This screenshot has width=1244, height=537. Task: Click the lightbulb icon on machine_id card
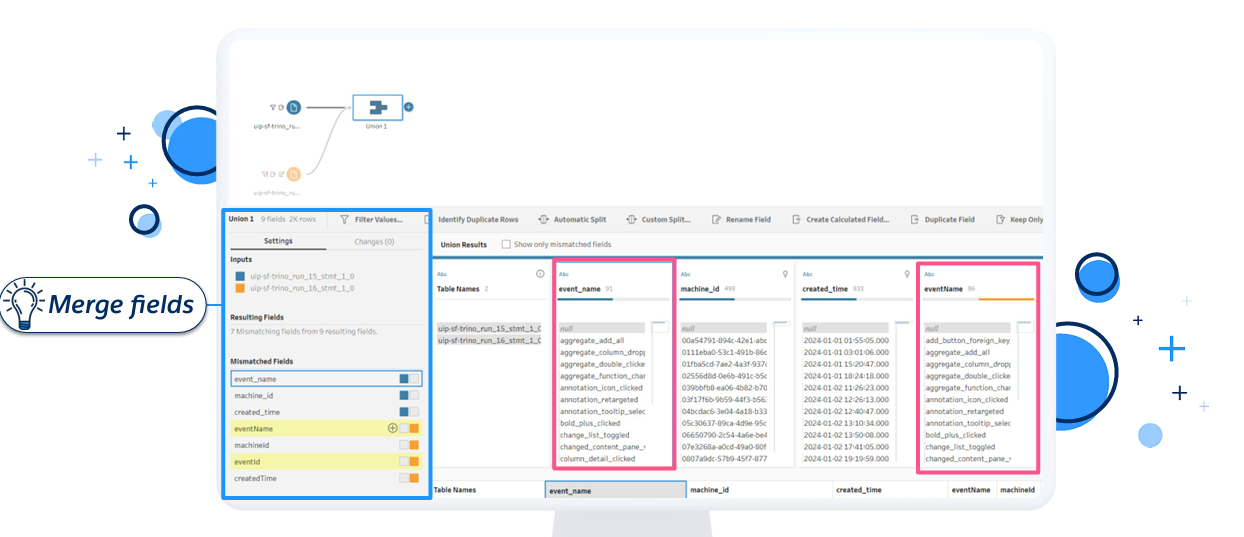point(785,273)
